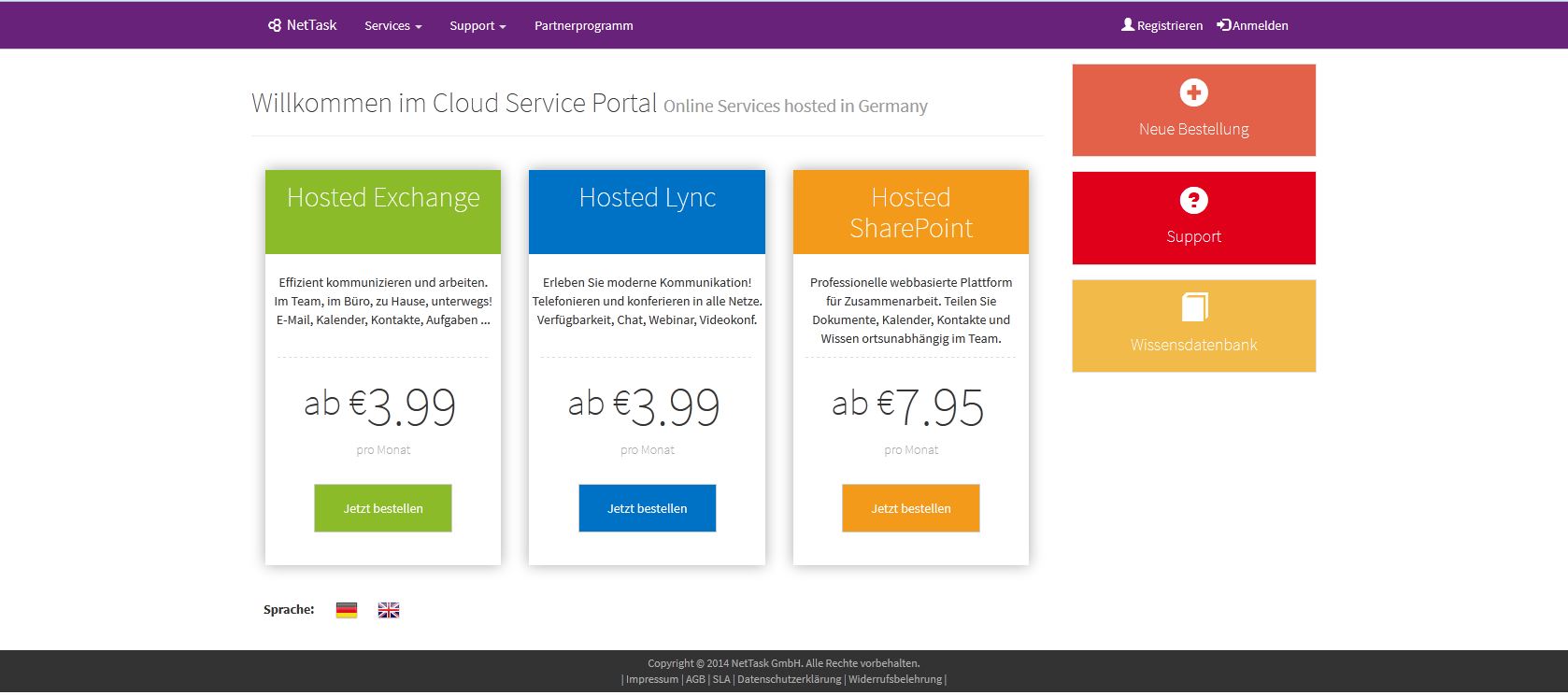Click the plus icon in Neue Bestellung tile
1568x695 pixels.
(1194, 92)
